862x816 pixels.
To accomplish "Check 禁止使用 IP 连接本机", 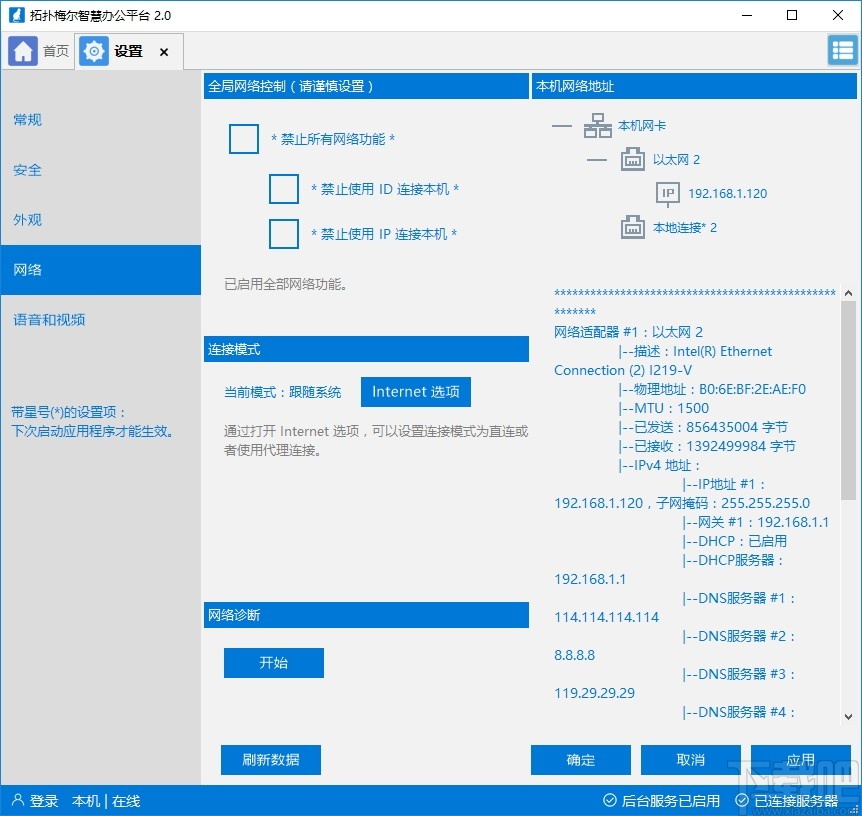I will click(284, 235).
